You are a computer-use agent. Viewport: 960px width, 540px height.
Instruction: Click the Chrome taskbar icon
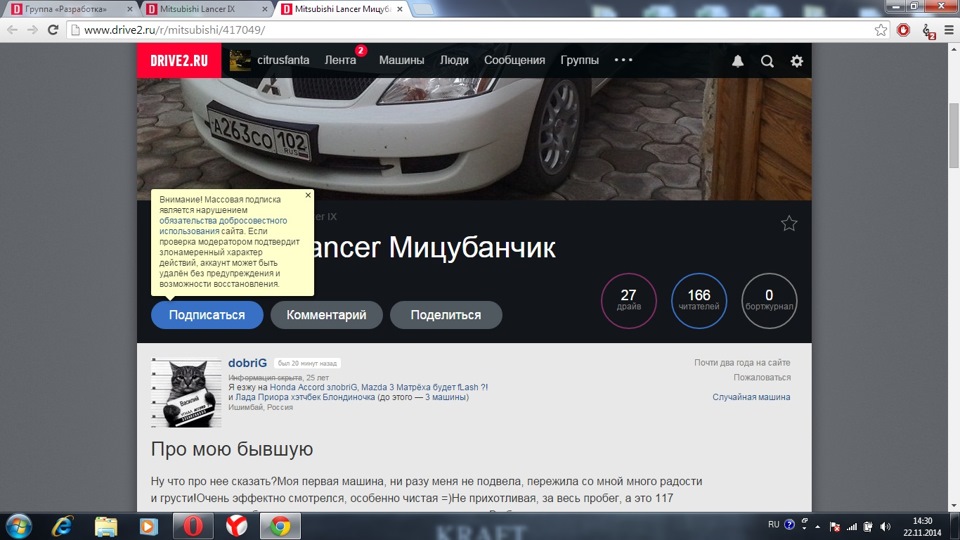click(x=280, y=526)
